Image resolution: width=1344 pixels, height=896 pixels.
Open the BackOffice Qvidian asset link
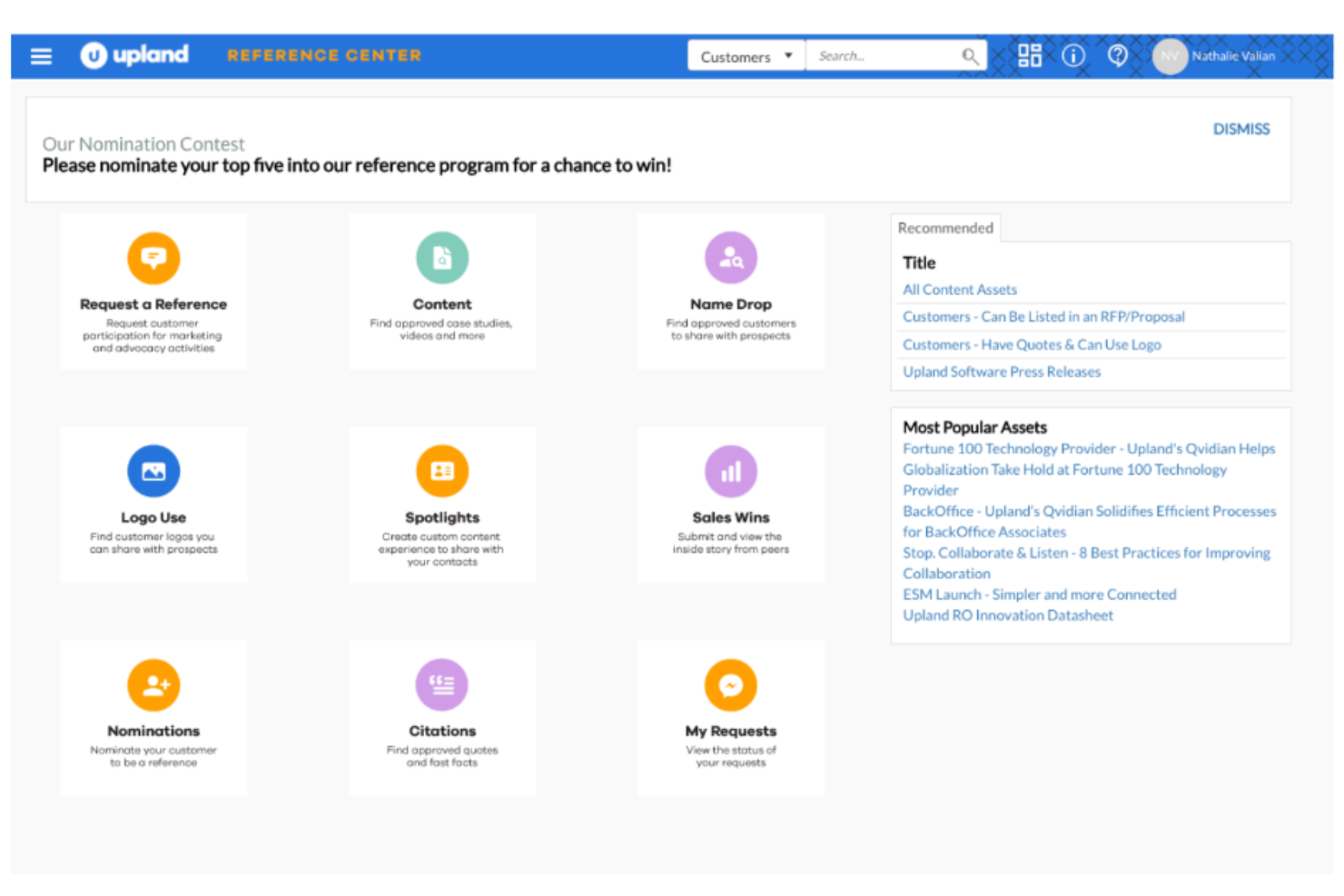1089,522
